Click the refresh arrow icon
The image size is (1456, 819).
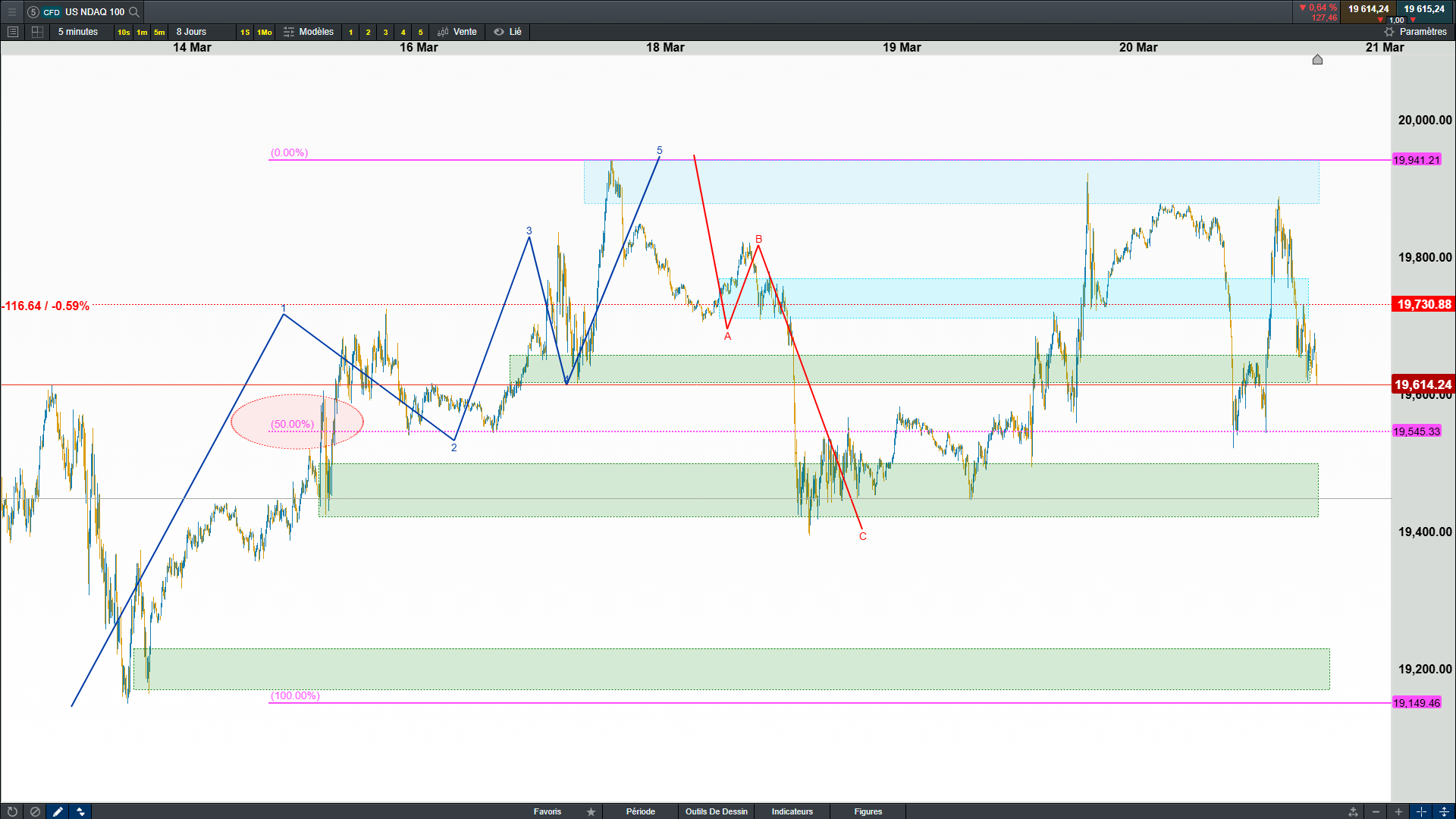[12, 811]
